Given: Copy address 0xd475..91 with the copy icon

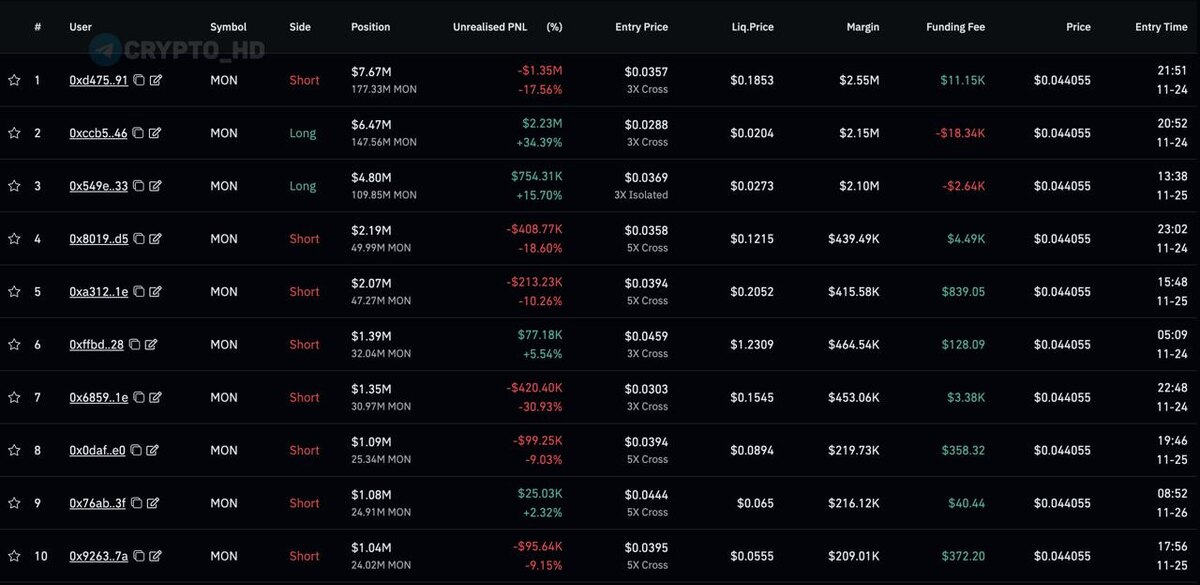Looking at the screenshot, I should click(138, 80).
